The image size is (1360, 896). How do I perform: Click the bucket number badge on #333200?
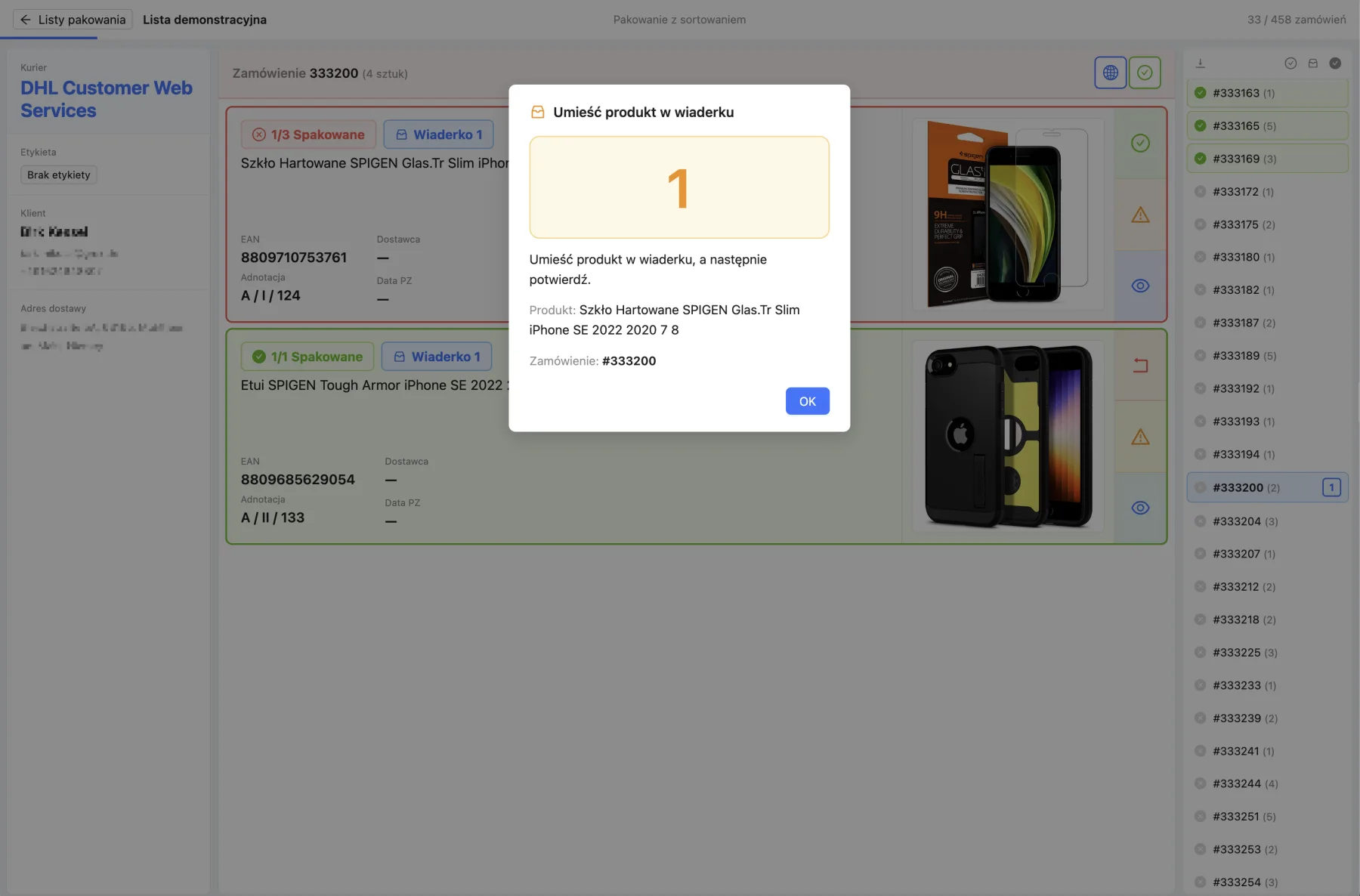[1331, 487]
